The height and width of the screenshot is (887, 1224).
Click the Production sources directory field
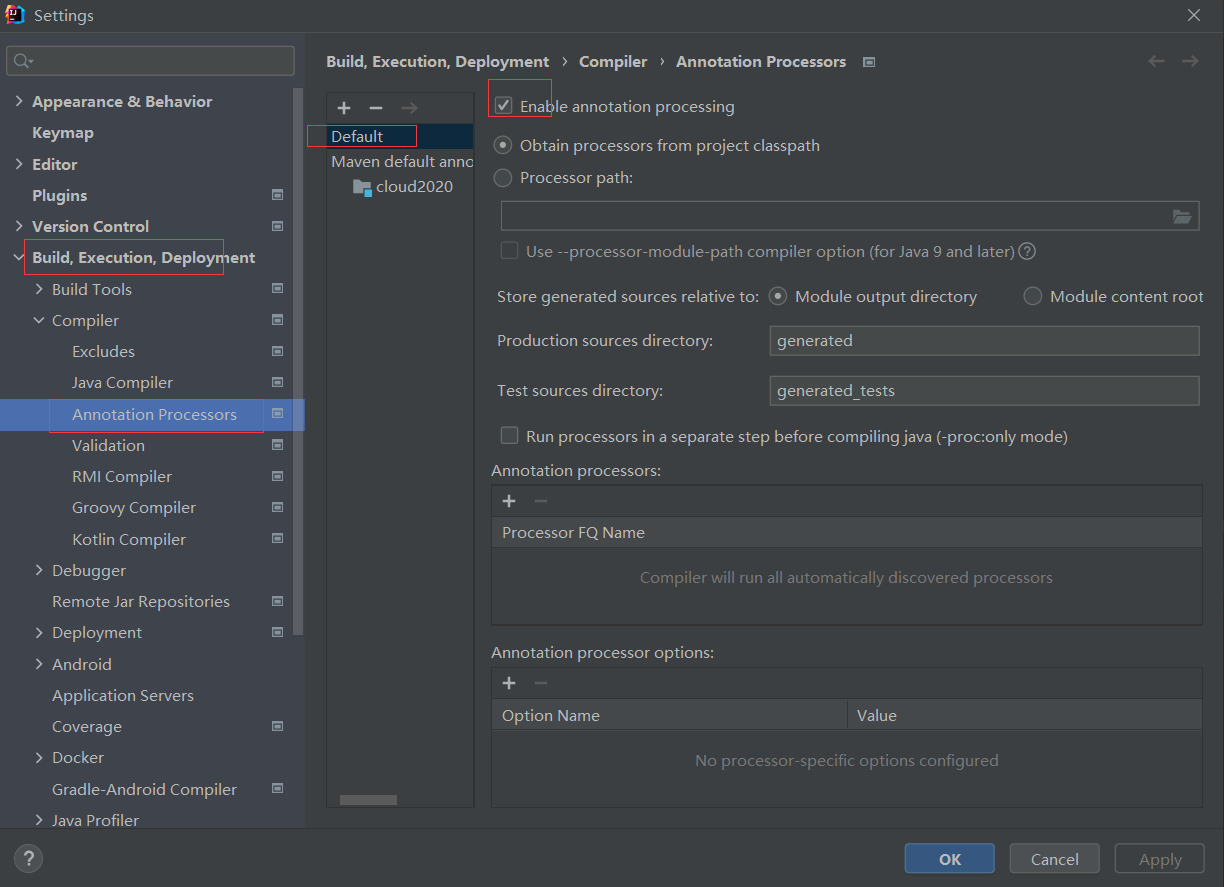click(x=984, y=340)
